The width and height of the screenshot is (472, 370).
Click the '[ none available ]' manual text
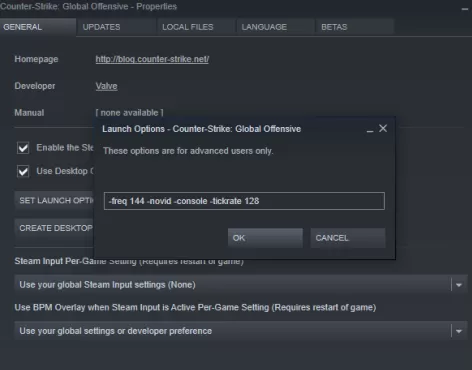click(129, 113)
